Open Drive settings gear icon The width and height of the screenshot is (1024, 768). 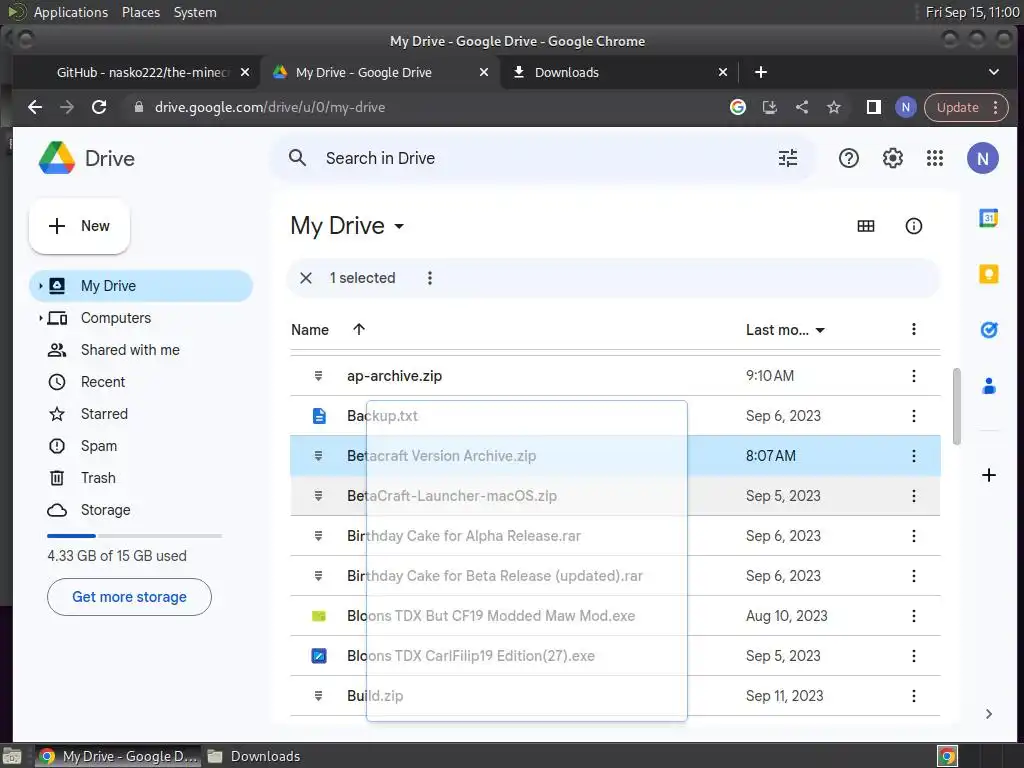(892, 158)
